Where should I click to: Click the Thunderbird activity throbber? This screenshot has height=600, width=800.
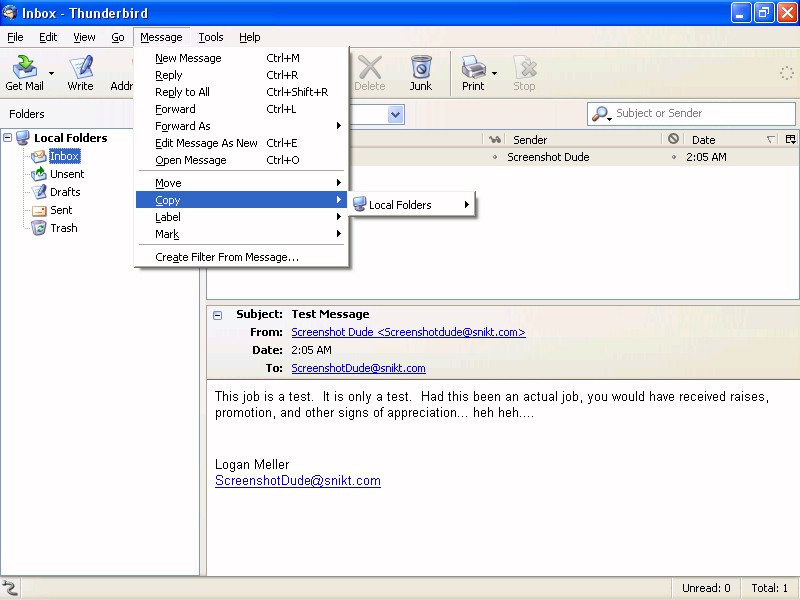786,73
